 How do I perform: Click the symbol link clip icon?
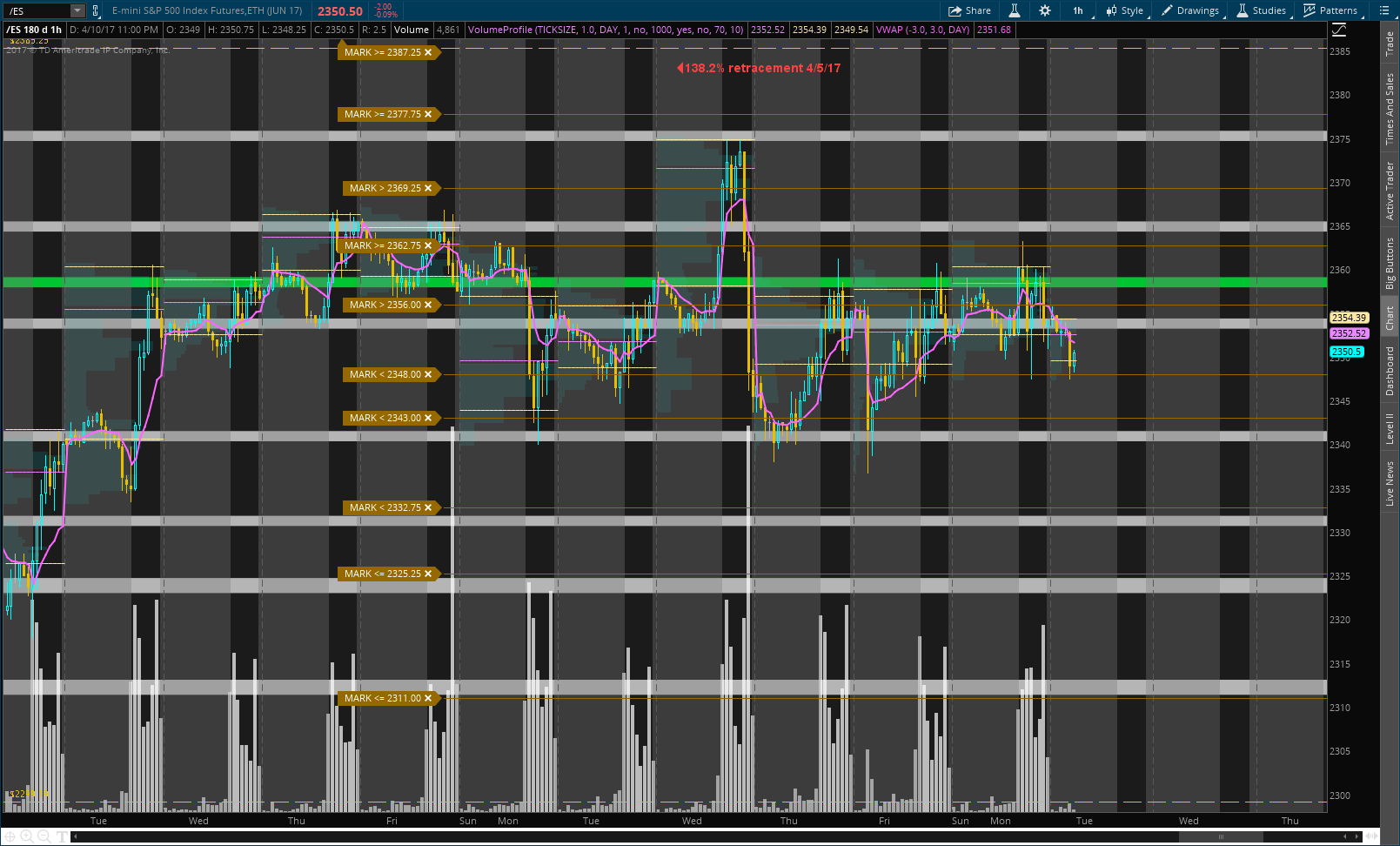96,10
